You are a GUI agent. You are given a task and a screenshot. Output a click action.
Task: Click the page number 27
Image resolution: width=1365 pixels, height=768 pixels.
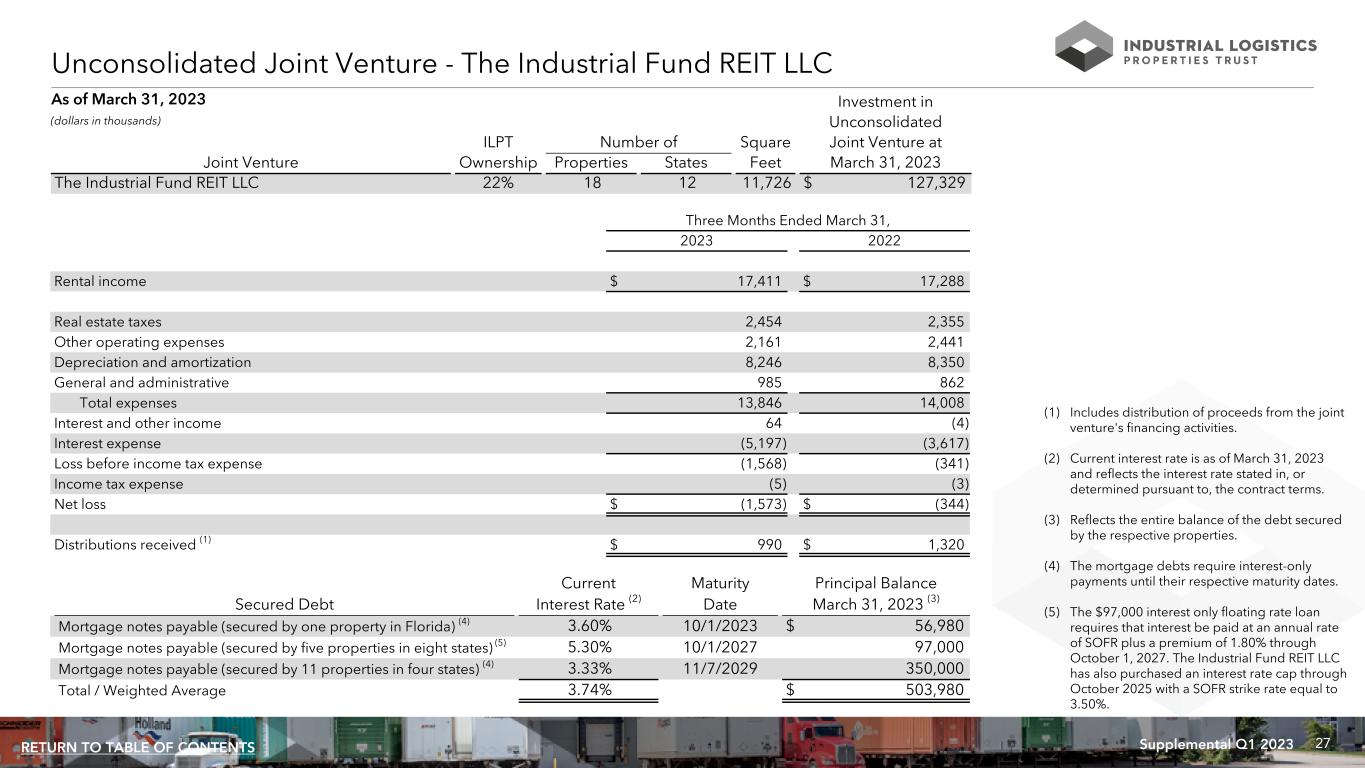(1322, 745)
